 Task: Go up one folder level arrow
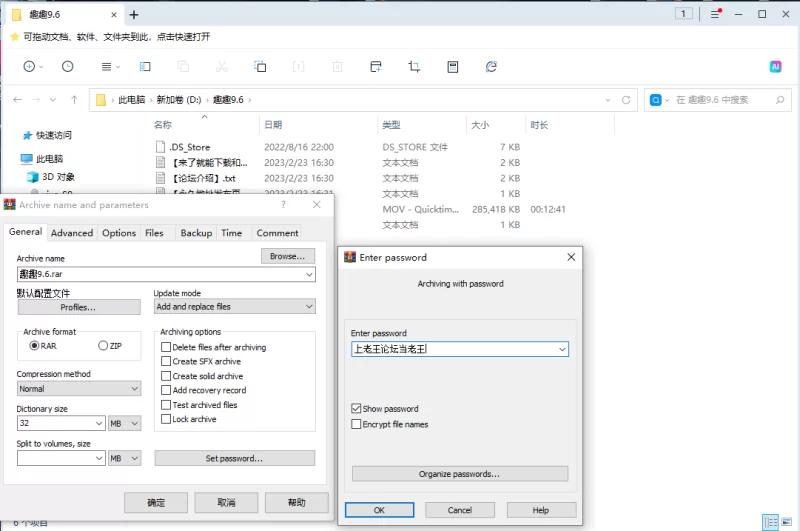click(74, 99)
